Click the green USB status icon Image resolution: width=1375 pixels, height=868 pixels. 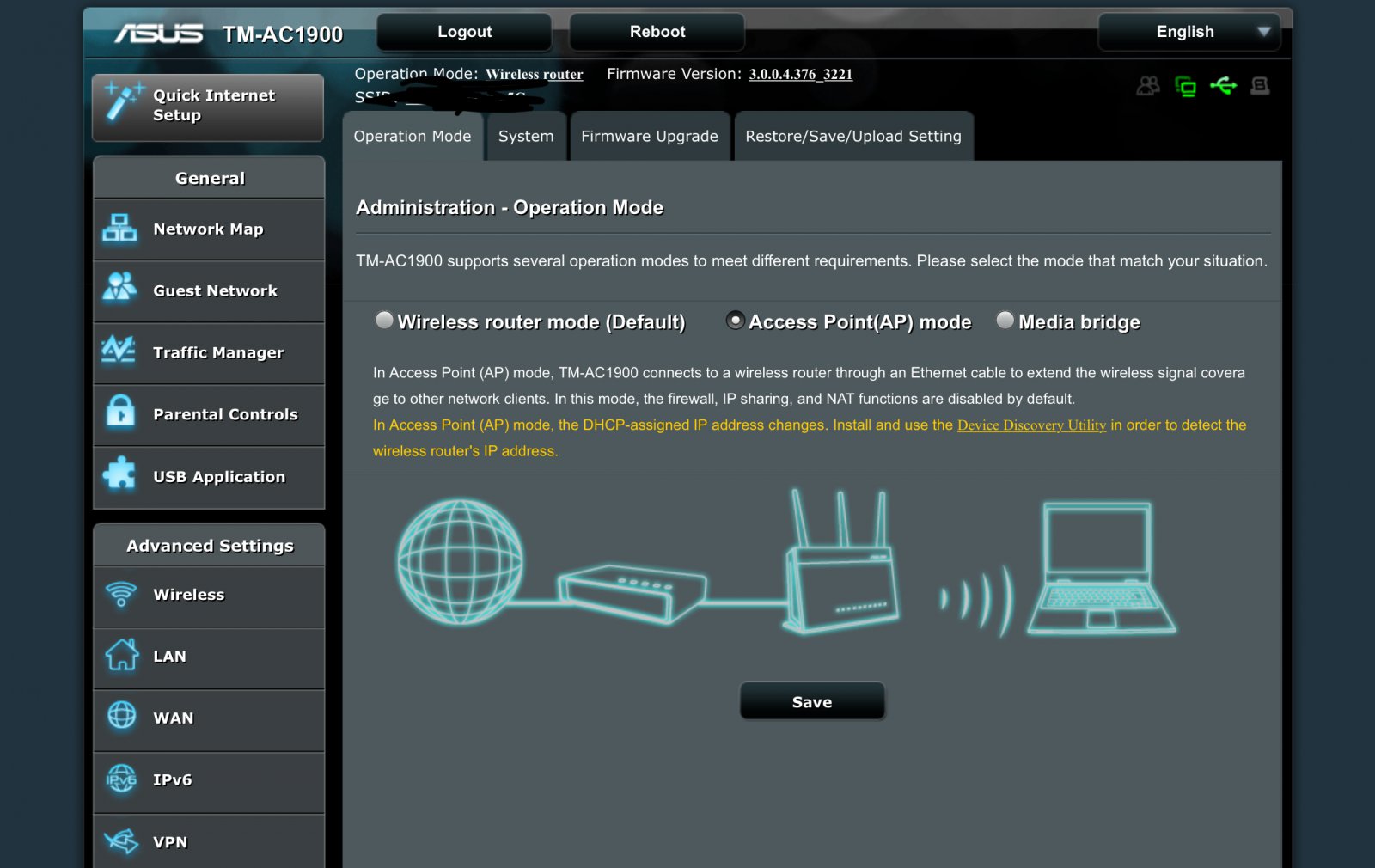(1223, 85)
